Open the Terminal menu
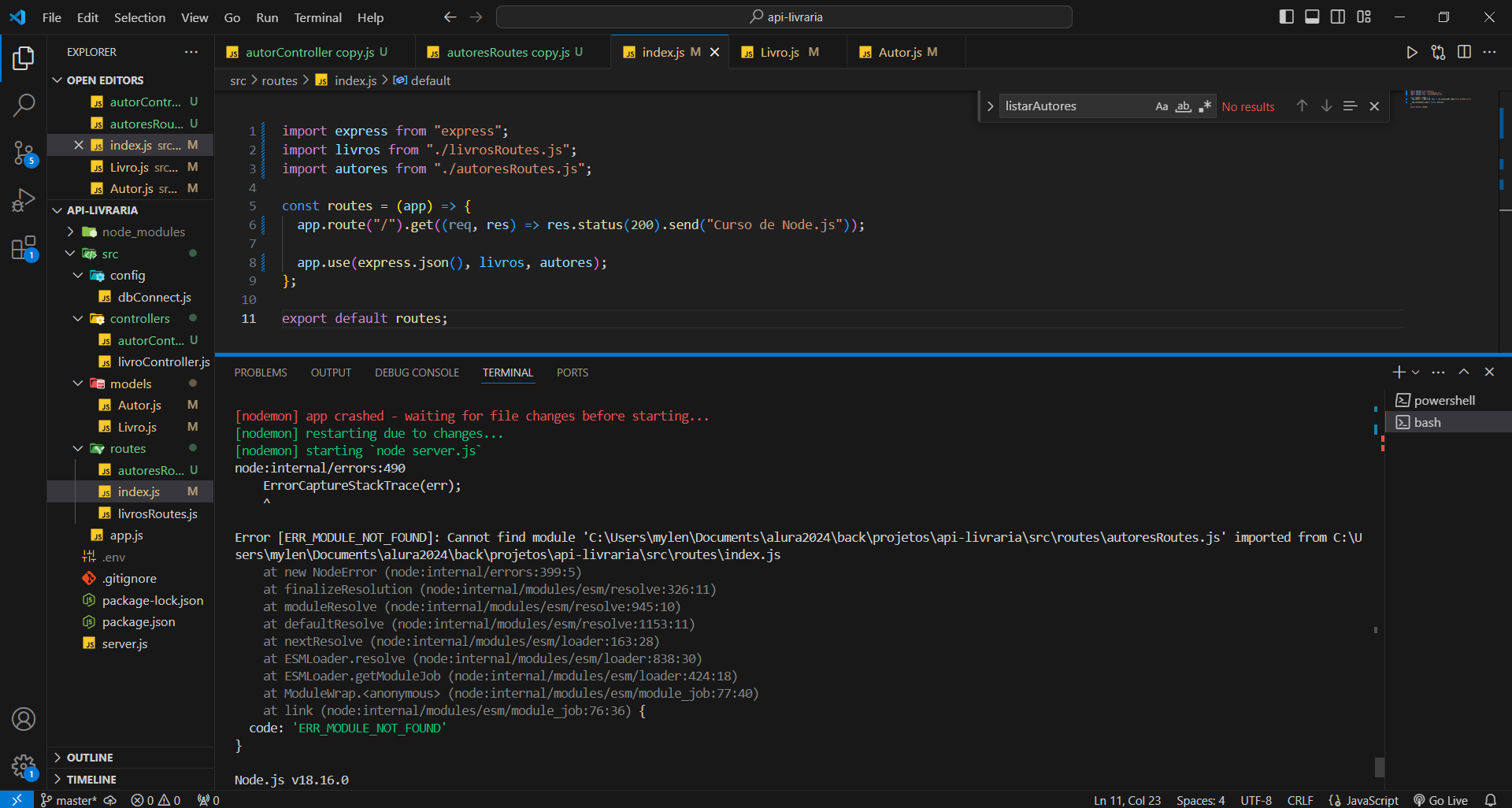Screen dimensions: 1512x808 317,17
